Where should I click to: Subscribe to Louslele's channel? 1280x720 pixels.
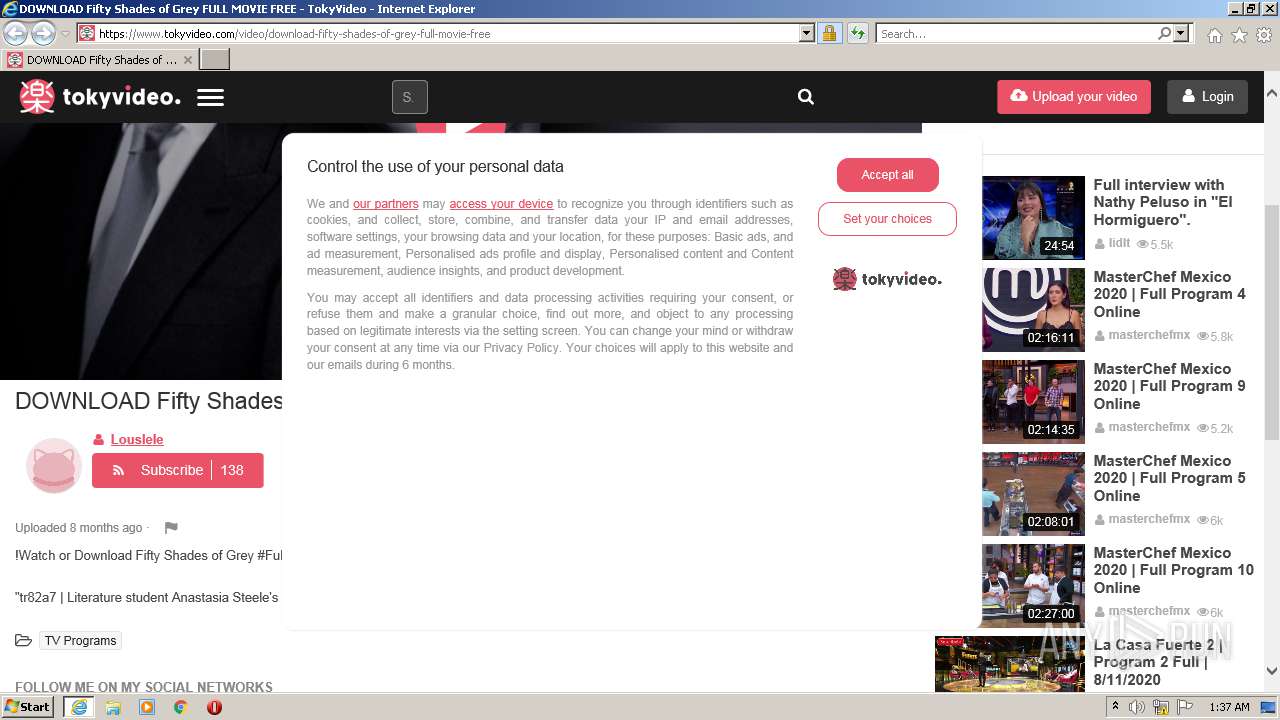[178, 470]
